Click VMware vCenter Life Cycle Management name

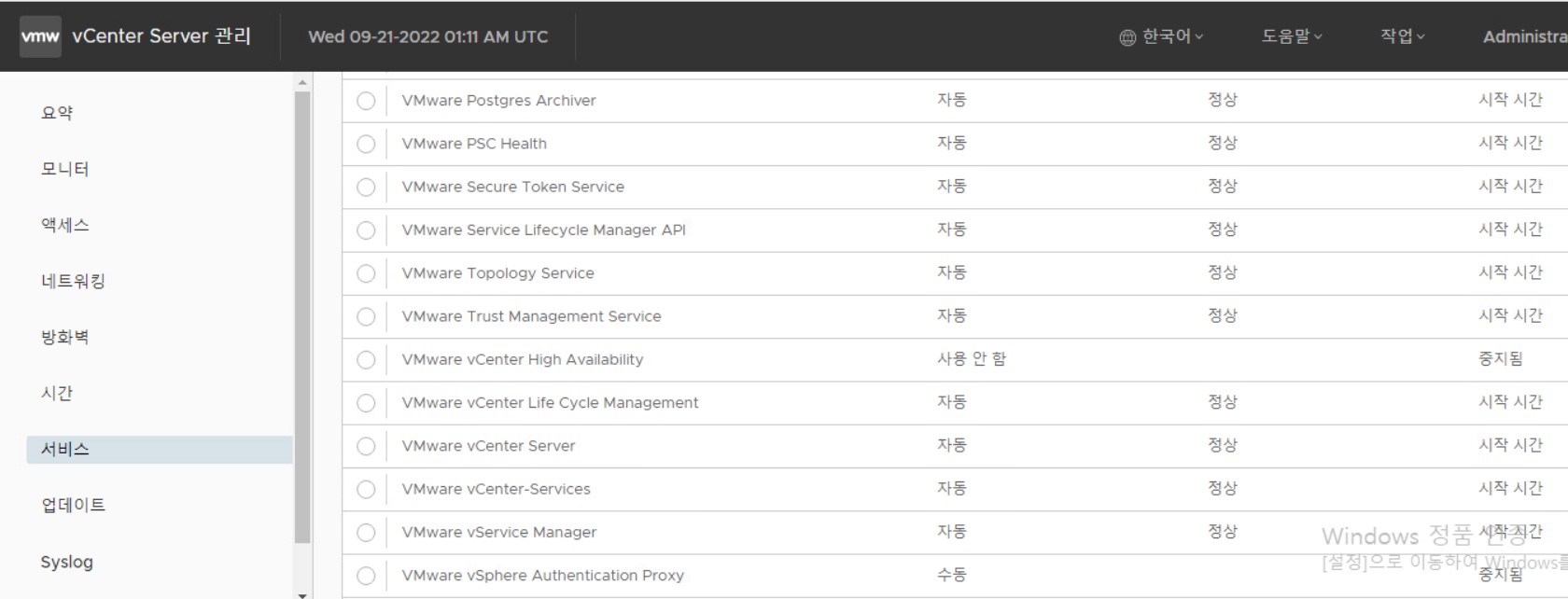coord(550,403)
